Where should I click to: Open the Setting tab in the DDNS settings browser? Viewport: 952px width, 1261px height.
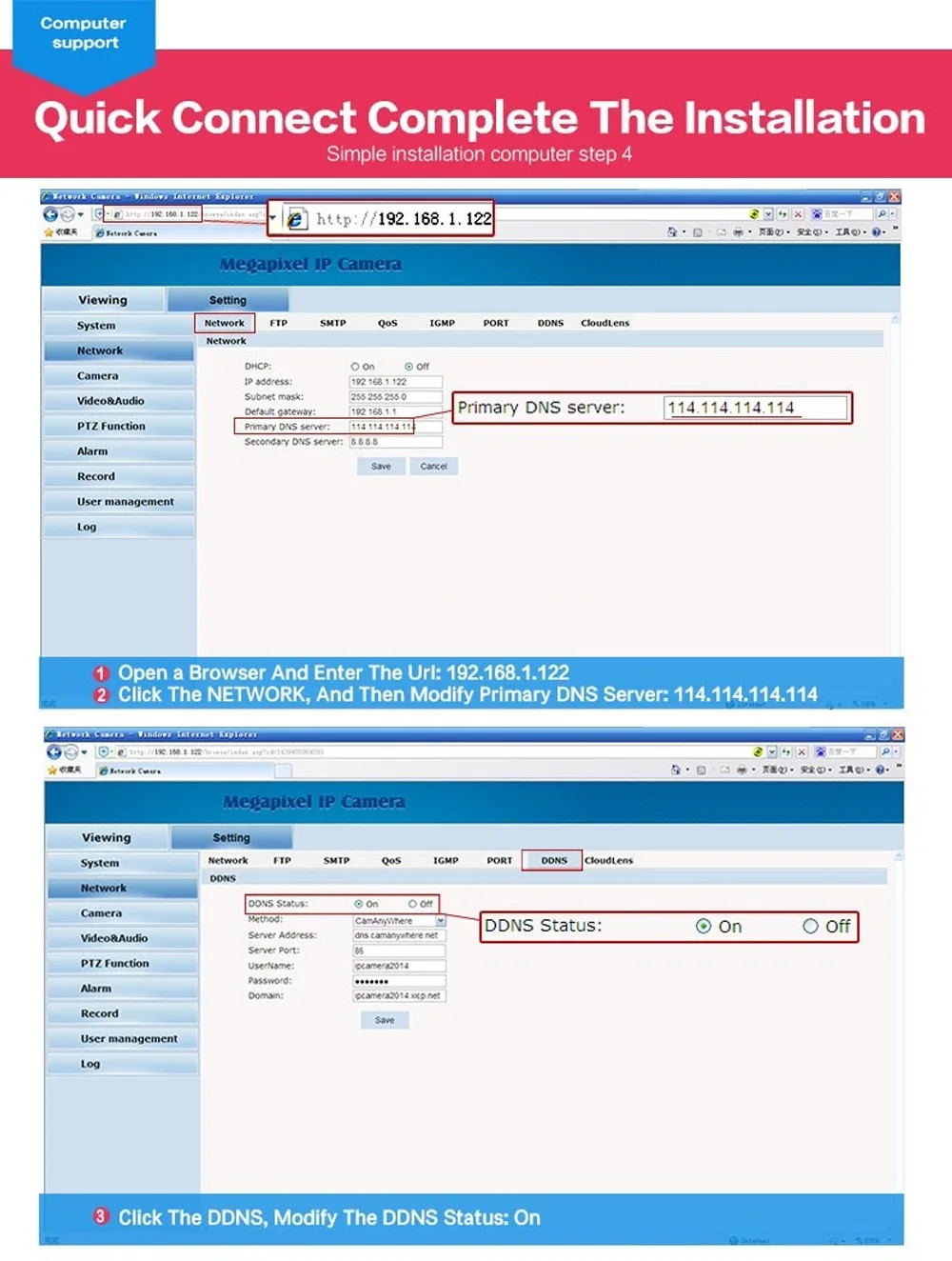pyautogui.click(x=231, y=837)
